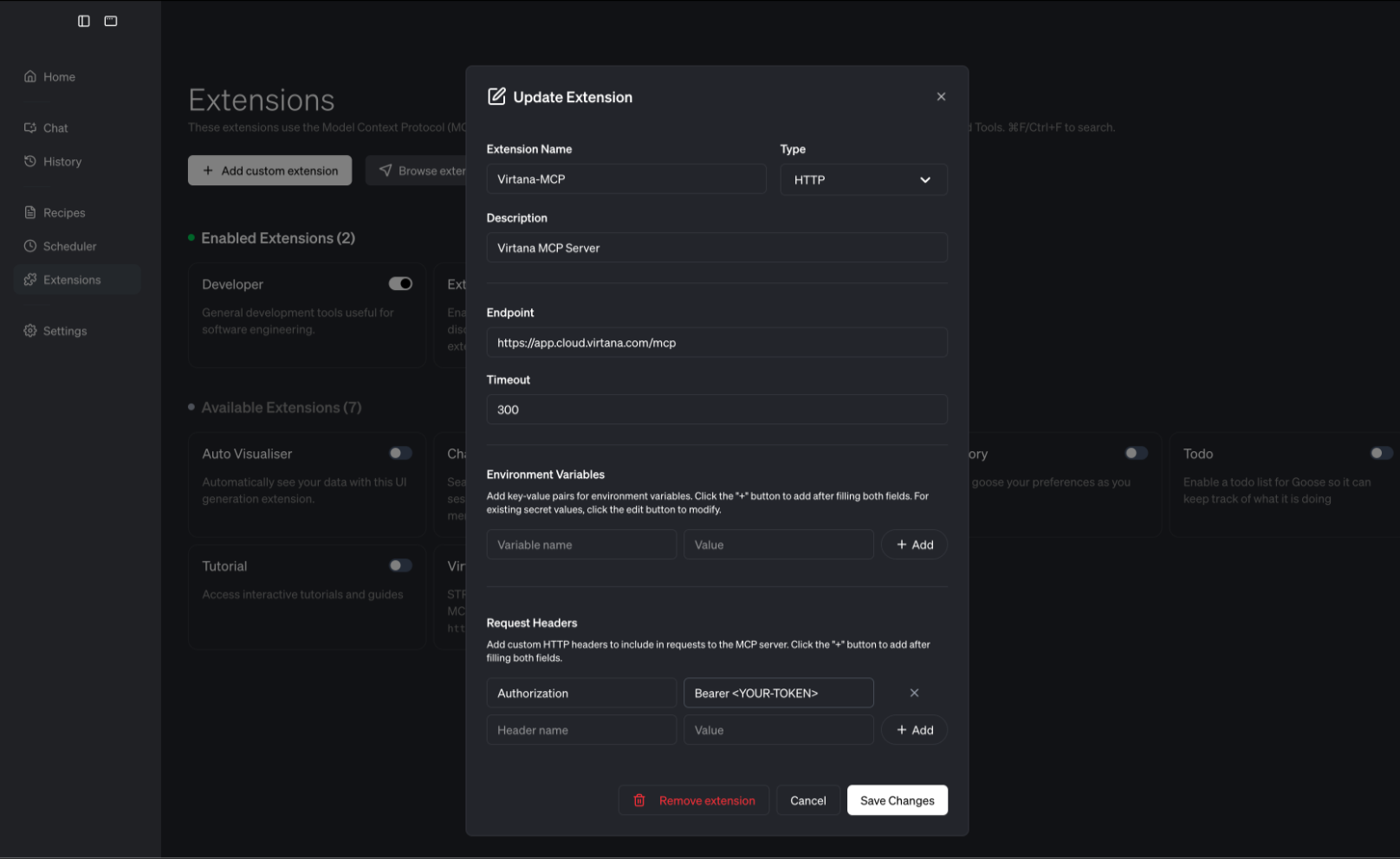This screenshot has height=859, width=1400.
Task: Enable the Todo extension toggle
Action: click(1381, 453)
